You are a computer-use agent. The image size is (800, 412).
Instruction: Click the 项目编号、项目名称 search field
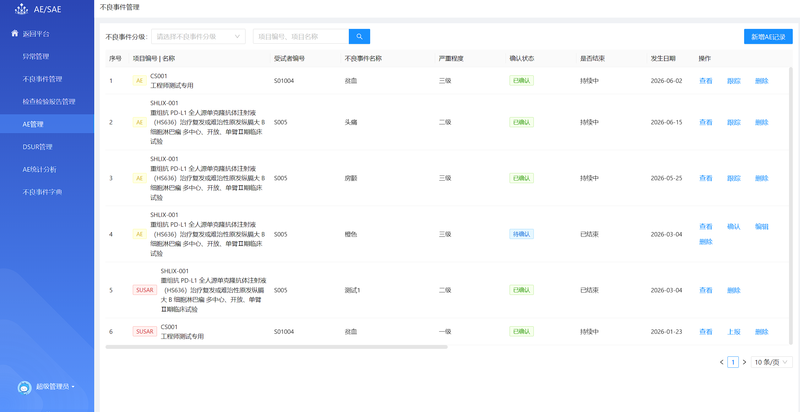301,36
